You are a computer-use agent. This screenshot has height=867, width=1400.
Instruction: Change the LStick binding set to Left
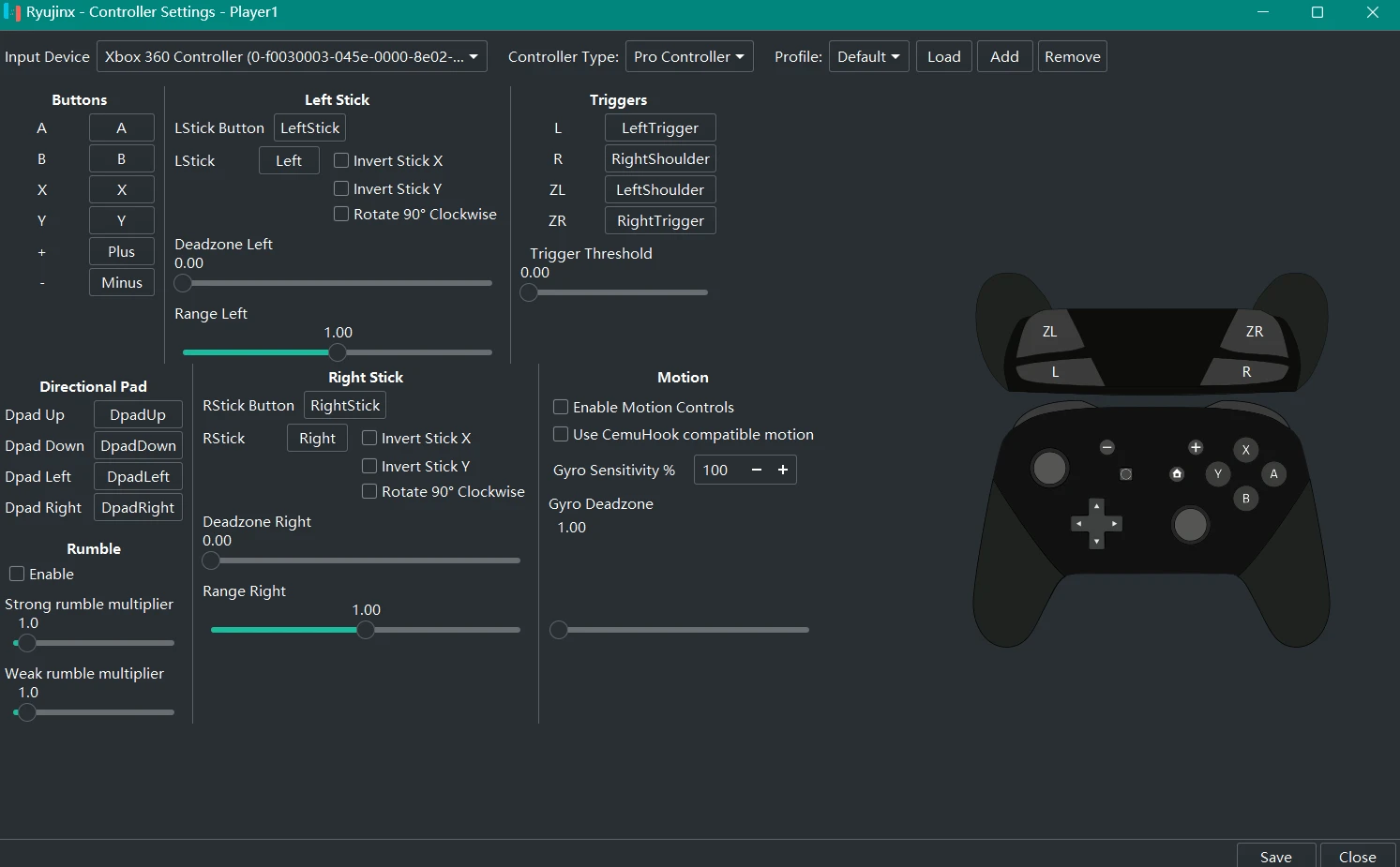(x=289, y=160)
